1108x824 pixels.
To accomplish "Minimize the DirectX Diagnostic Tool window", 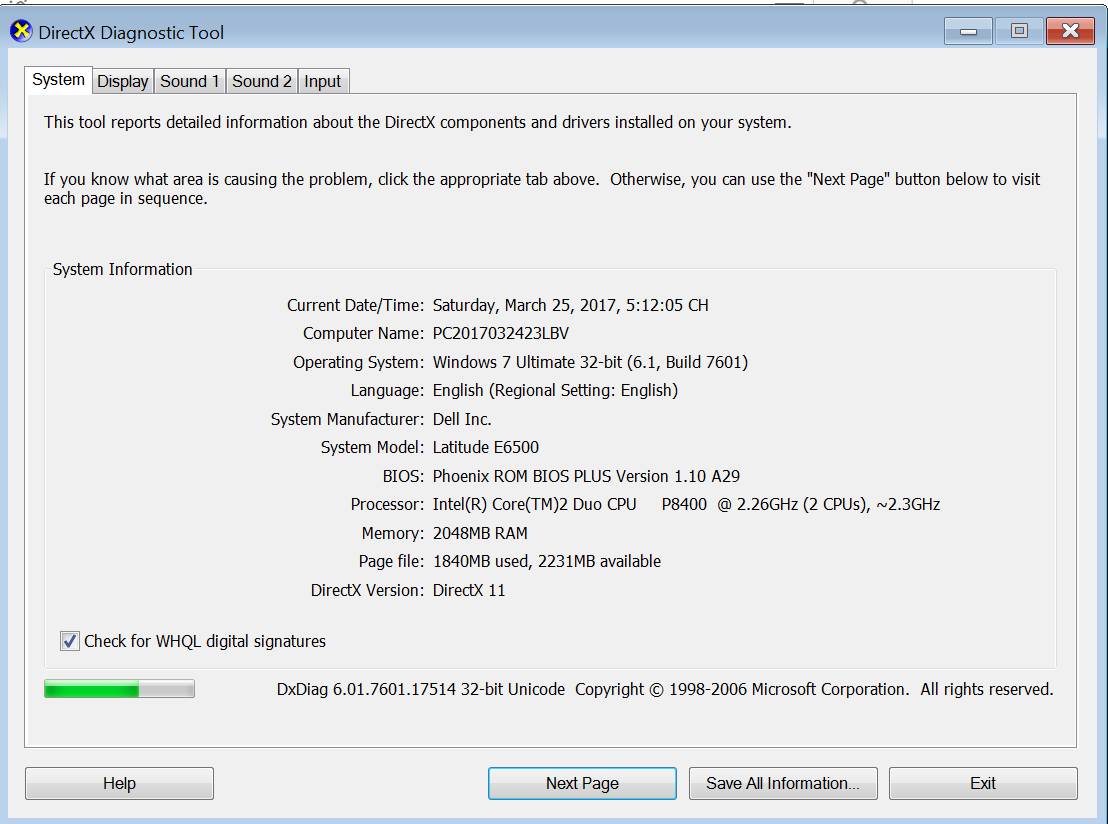I will 968,32.
